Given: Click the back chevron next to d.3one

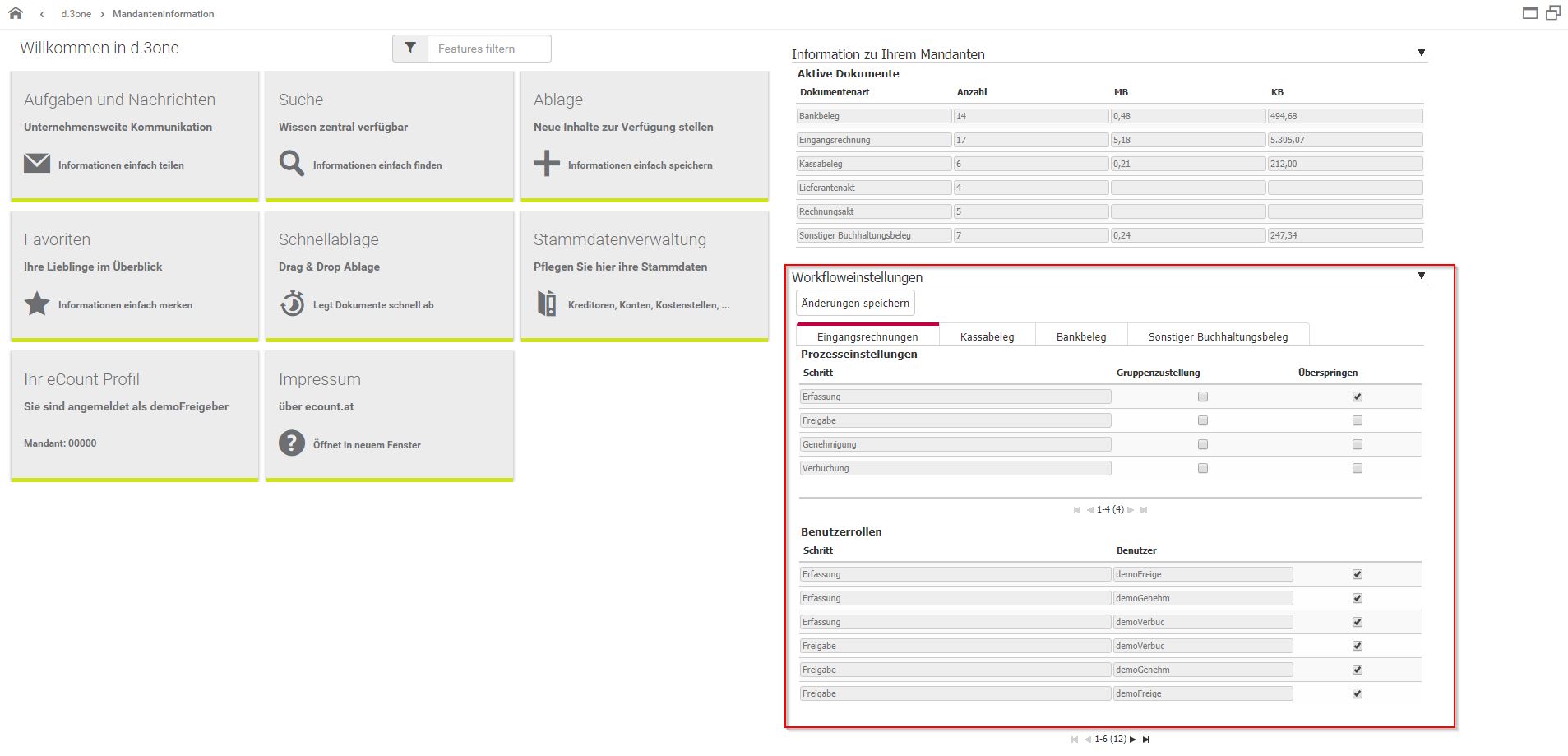Looking at the screenshot, I should (x=42, y=14).
